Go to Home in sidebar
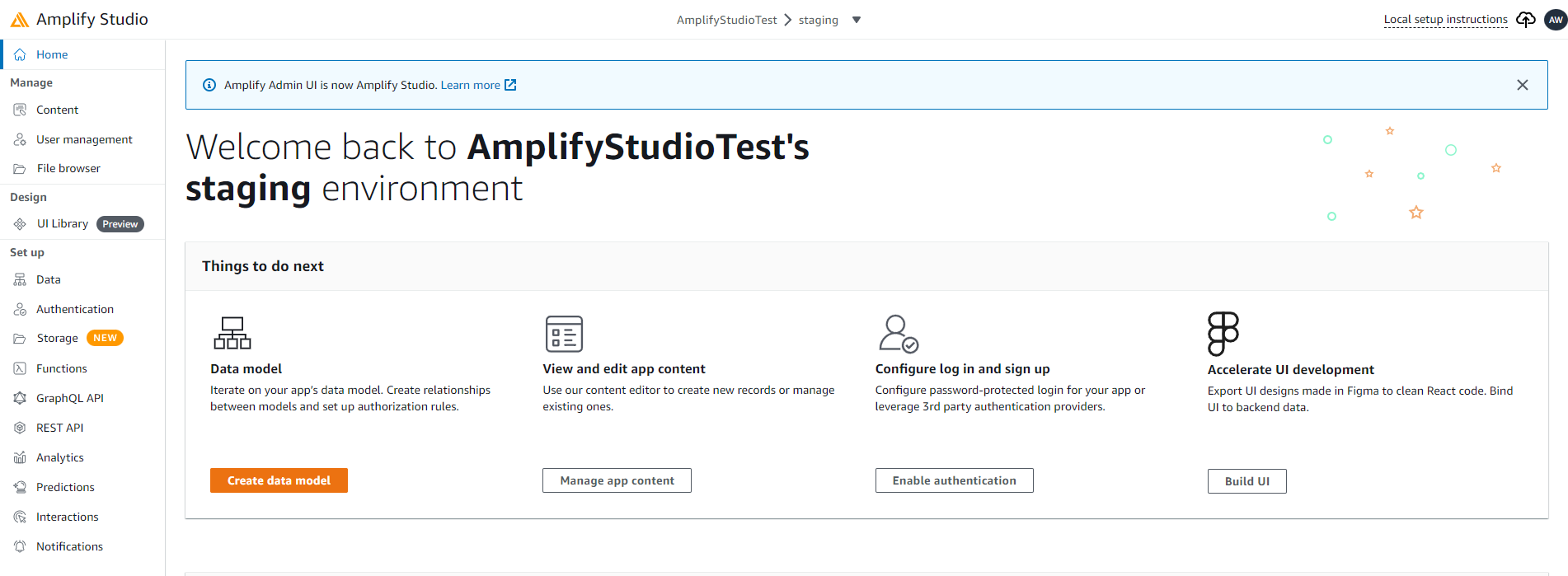 [52, 54]
